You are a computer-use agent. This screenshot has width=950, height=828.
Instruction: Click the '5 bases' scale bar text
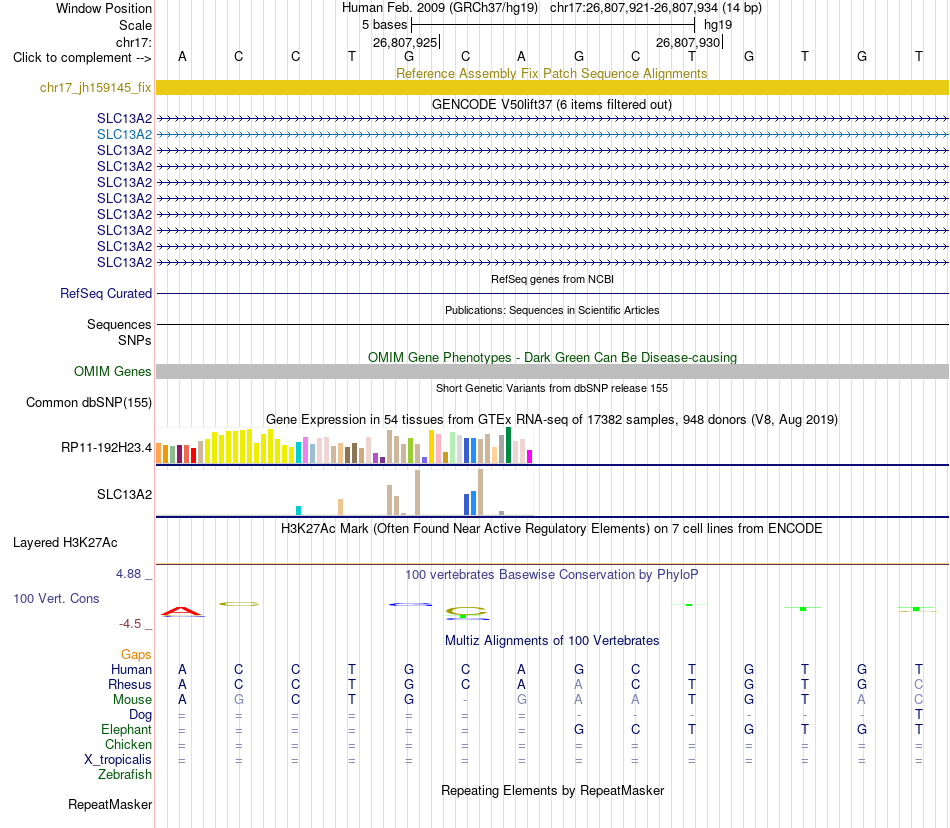384,25
